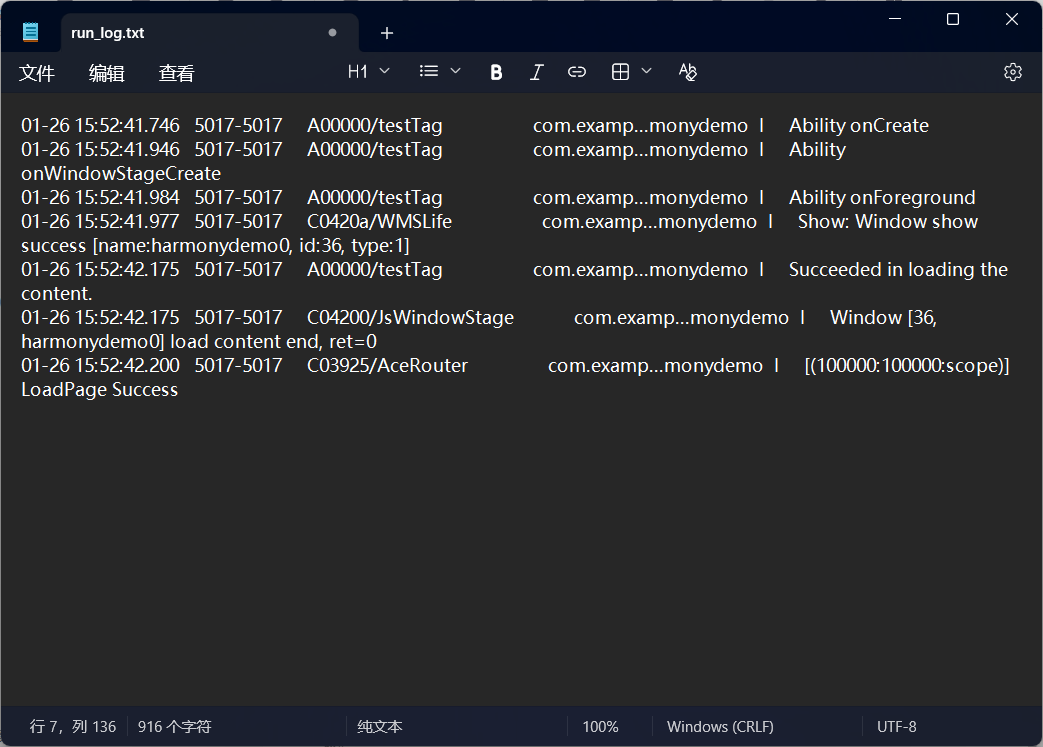Click the text 'LoadPage Success'

pyautogui.click(x=100, y=389)
